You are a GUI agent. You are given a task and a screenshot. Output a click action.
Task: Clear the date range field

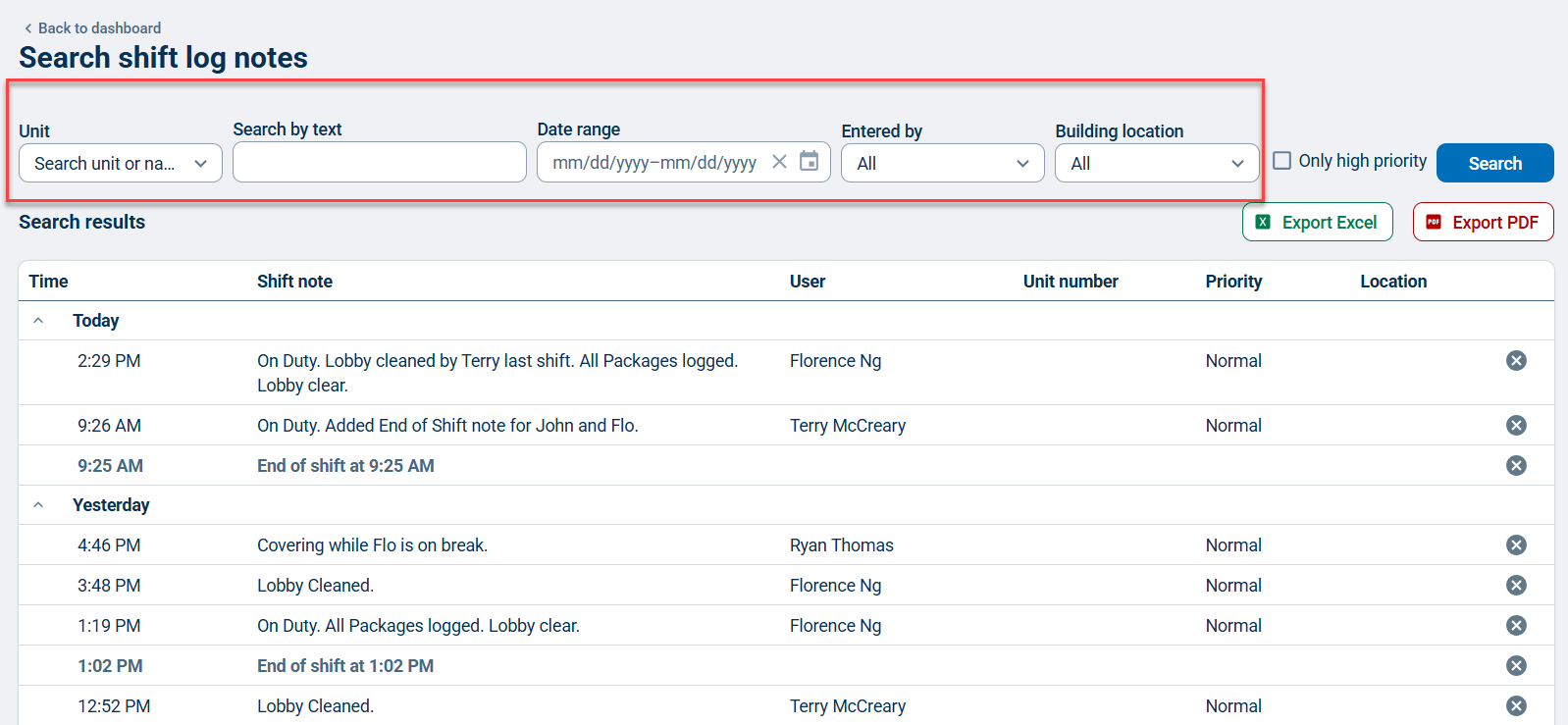click(x=779, y=162)
